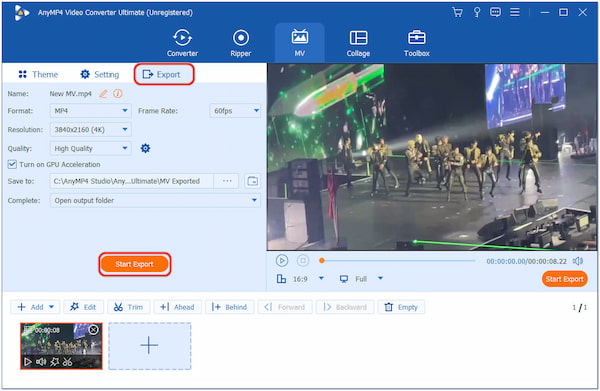This screenshot has width=600, height=391.
Task: Click the preview playback progress slider
Action: point(398,261)
